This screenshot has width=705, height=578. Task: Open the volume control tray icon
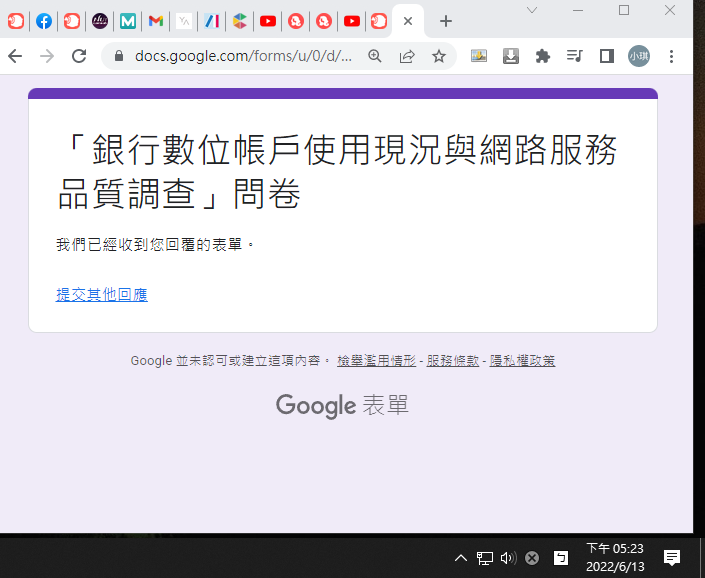coord(509,558)
